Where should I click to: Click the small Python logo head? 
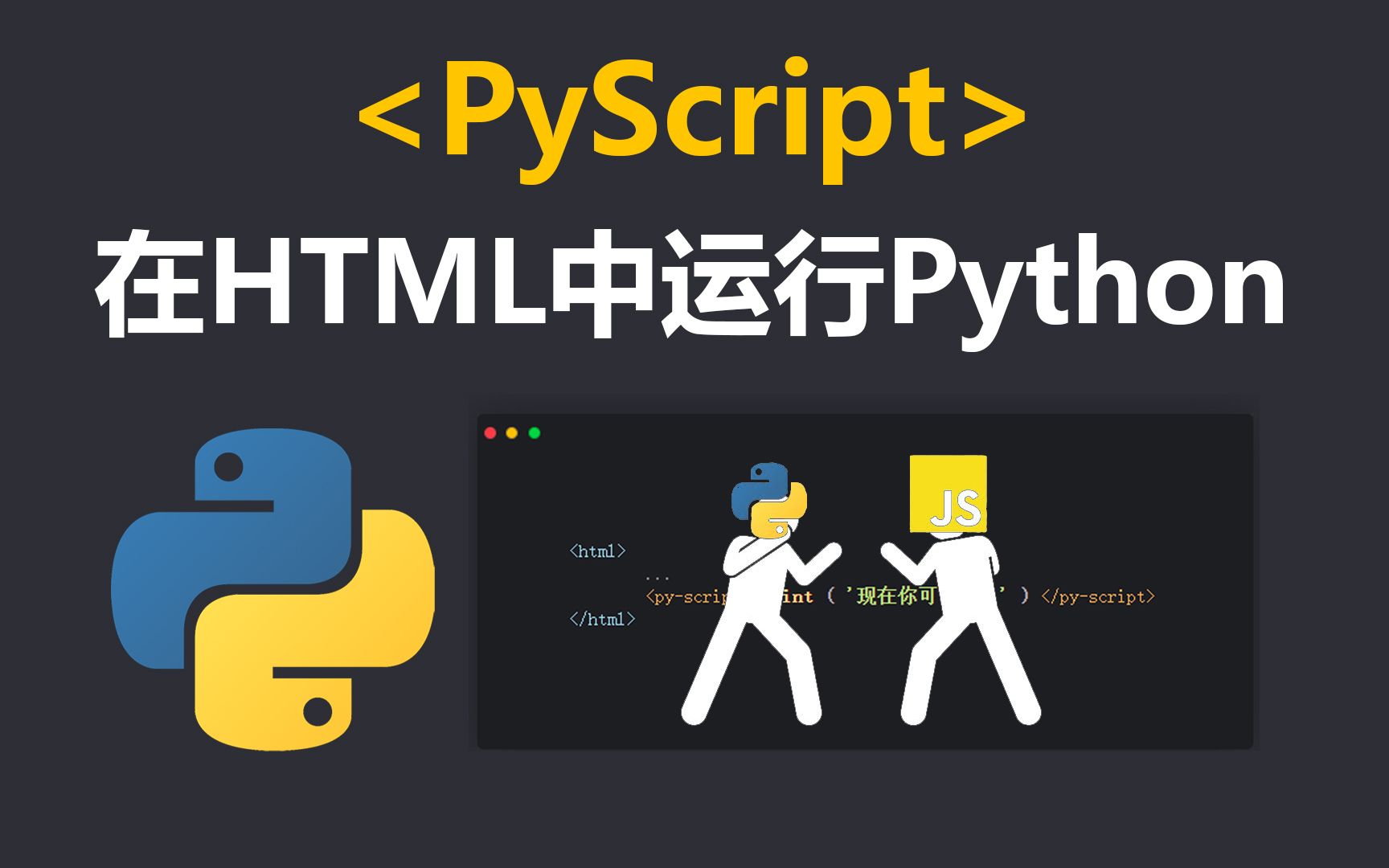click(768, 500)
